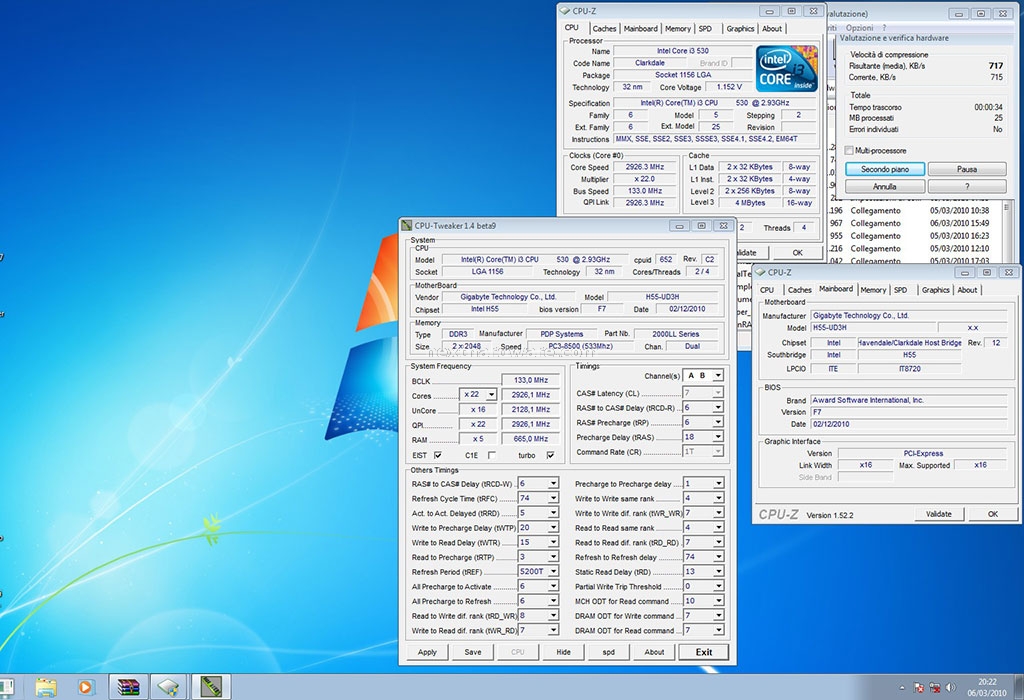Click the title bar icon of the CPU-Z Mainboard window
The width and height of the screenshot is (1024, 700).
[760, 272]
